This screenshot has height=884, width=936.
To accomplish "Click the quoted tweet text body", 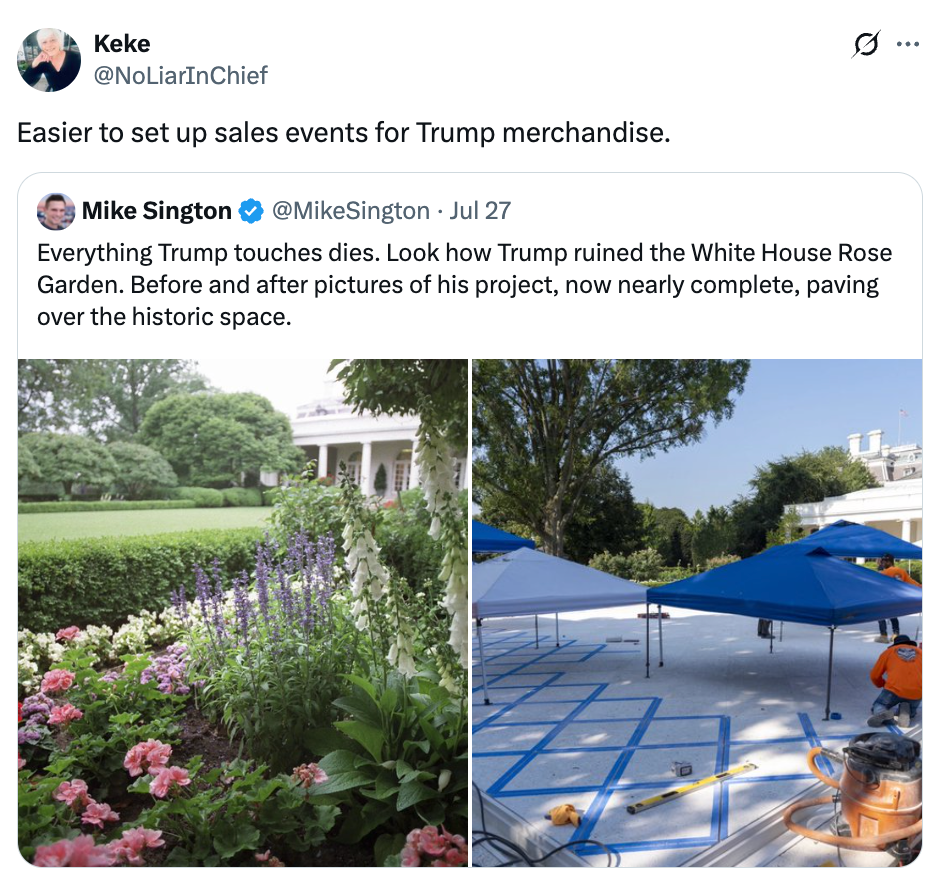I will [464, 285].
